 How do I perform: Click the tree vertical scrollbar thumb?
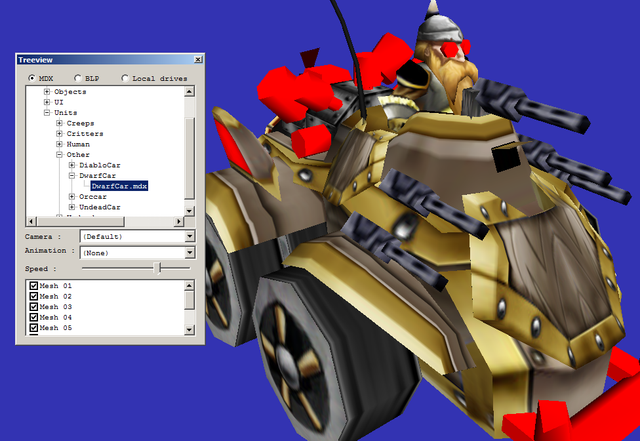pos(189,158)
